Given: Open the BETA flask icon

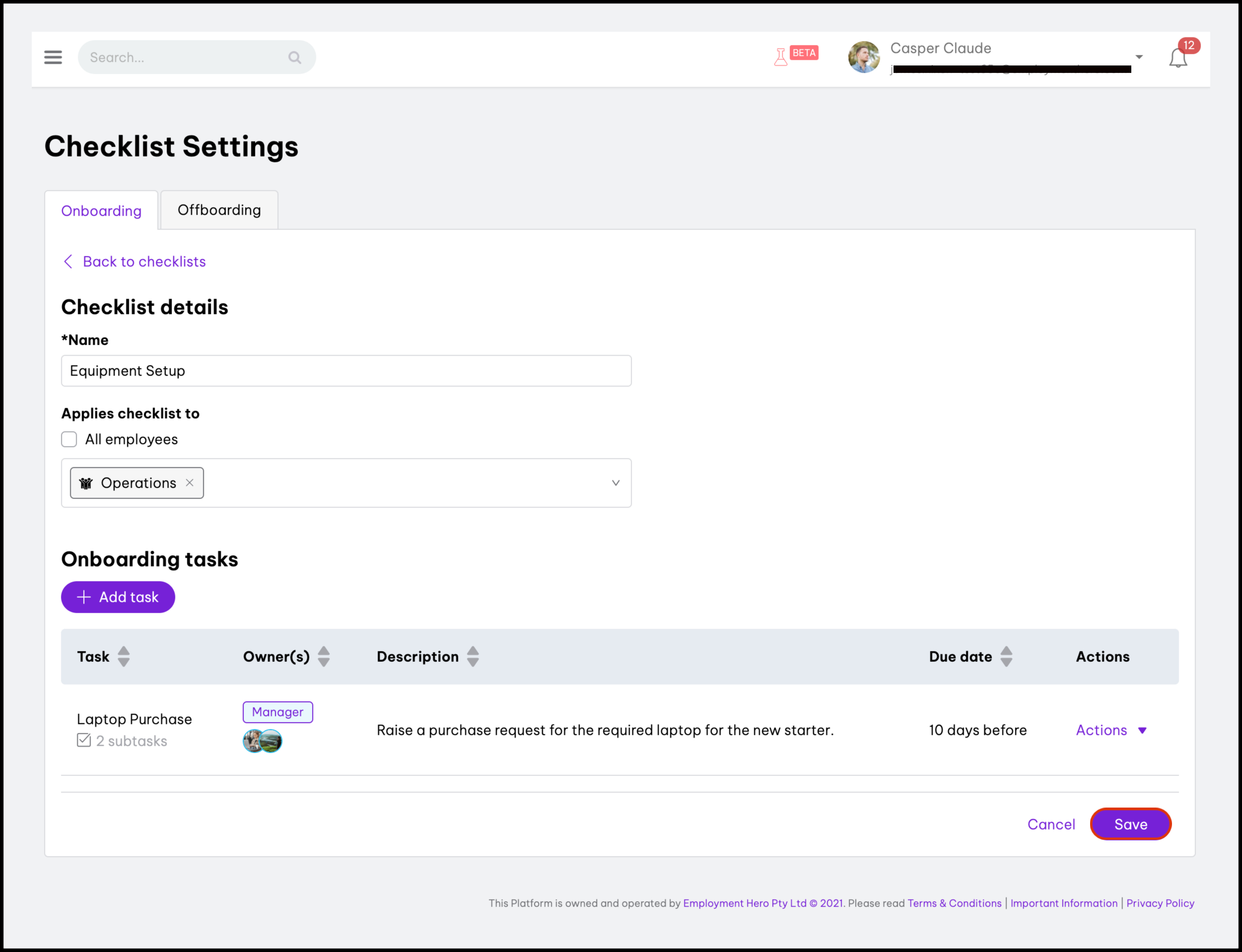Looking at the screenshot, I should point(781,57).
